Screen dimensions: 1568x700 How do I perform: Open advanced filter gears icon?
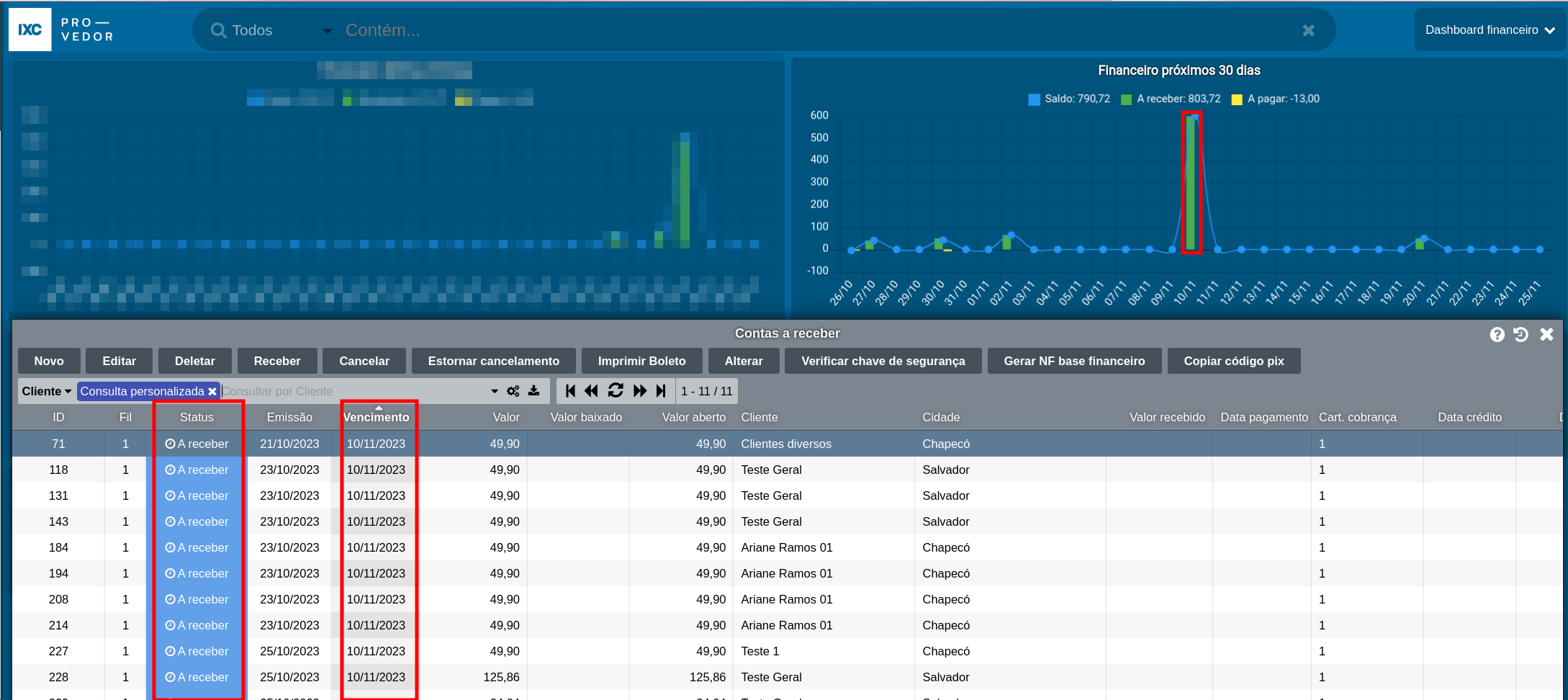(513, 391)
